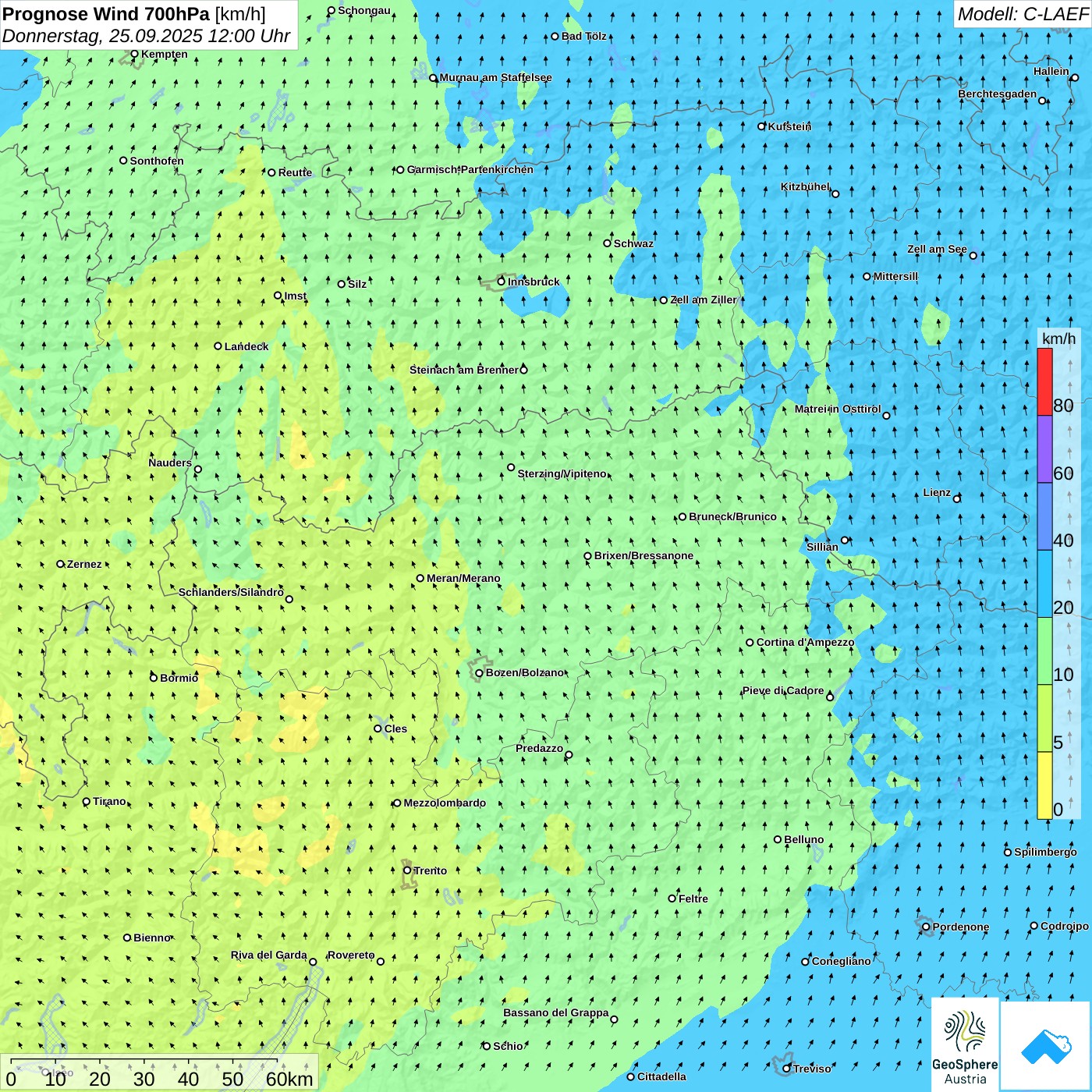This screenshot has height=1092, width=1092.
Task: Click the purple 60–80 km/h legend color
Action: point(1044,449)
